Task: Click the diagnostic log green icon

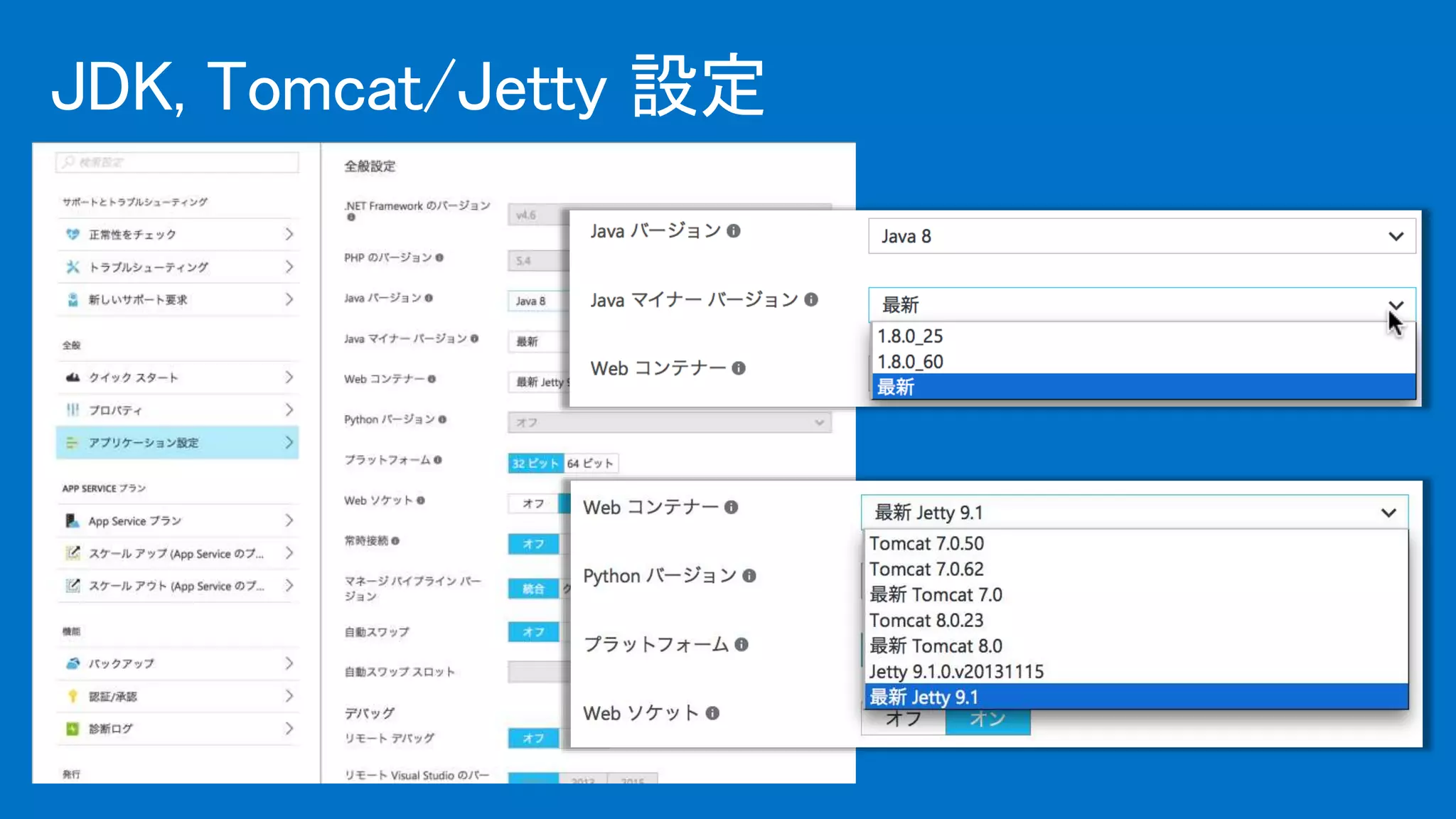Action: click(73, 728)
